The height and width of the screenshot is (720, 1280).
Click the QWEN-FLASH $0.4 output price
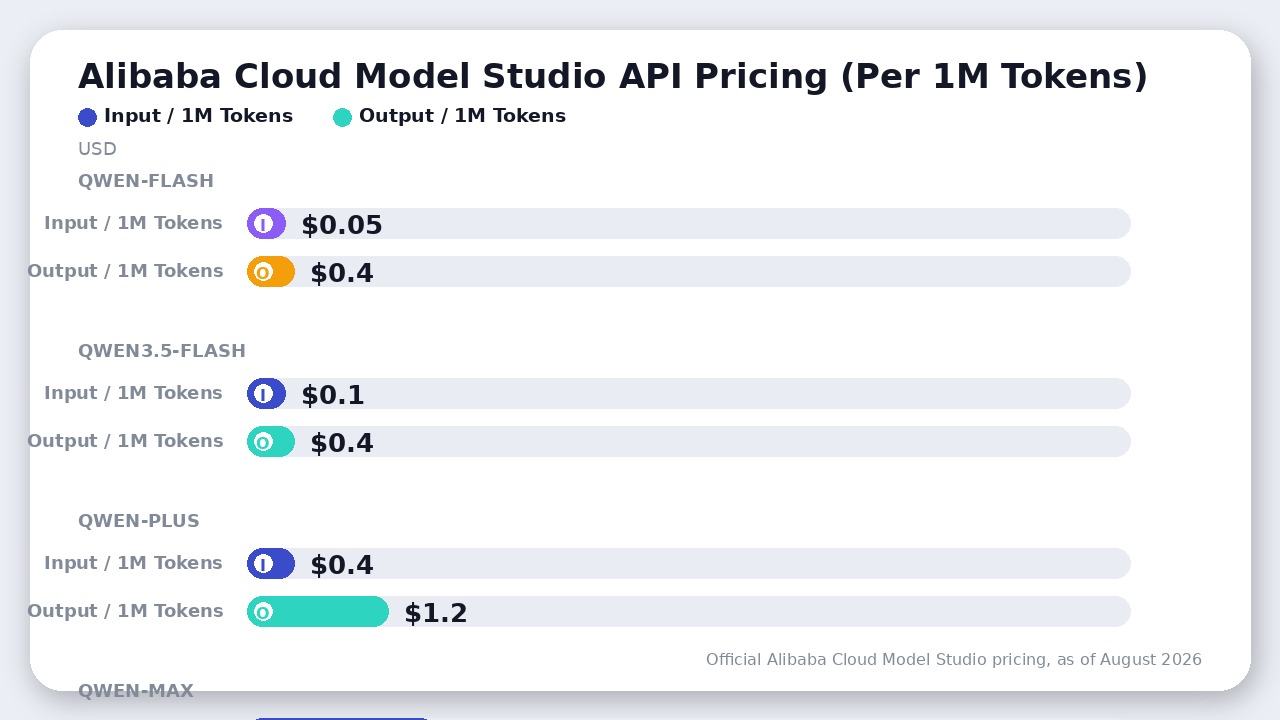point(342,273)
